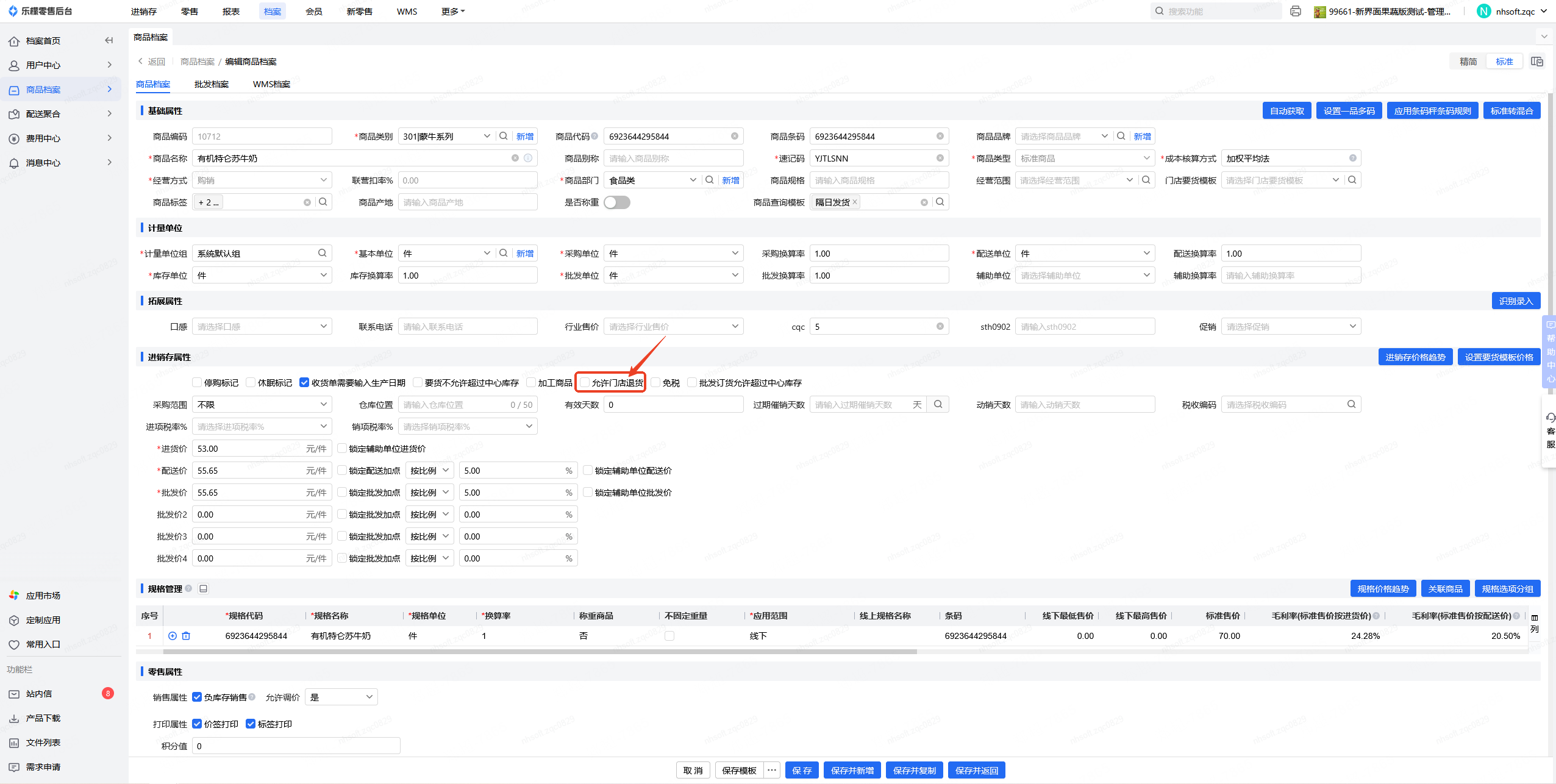Uncheck 收货单需要输入生产日期 checkbox
This screenshot has height=784, width=1556.
click(x=304, y=383)
